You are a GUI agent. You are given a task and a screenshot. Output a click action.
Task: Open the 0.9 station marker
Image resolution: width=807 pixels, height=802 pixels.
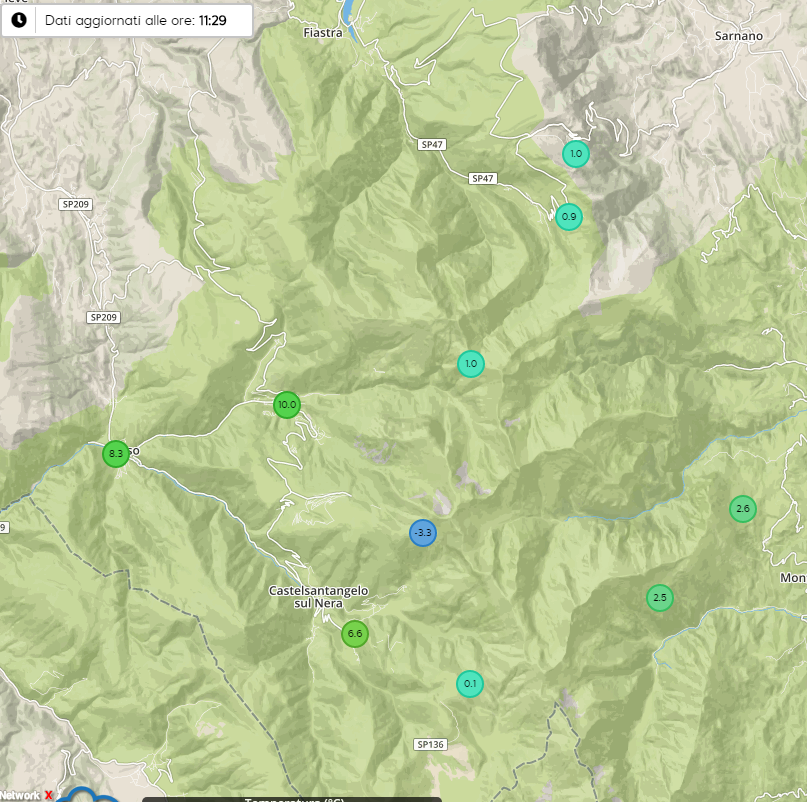569,217
